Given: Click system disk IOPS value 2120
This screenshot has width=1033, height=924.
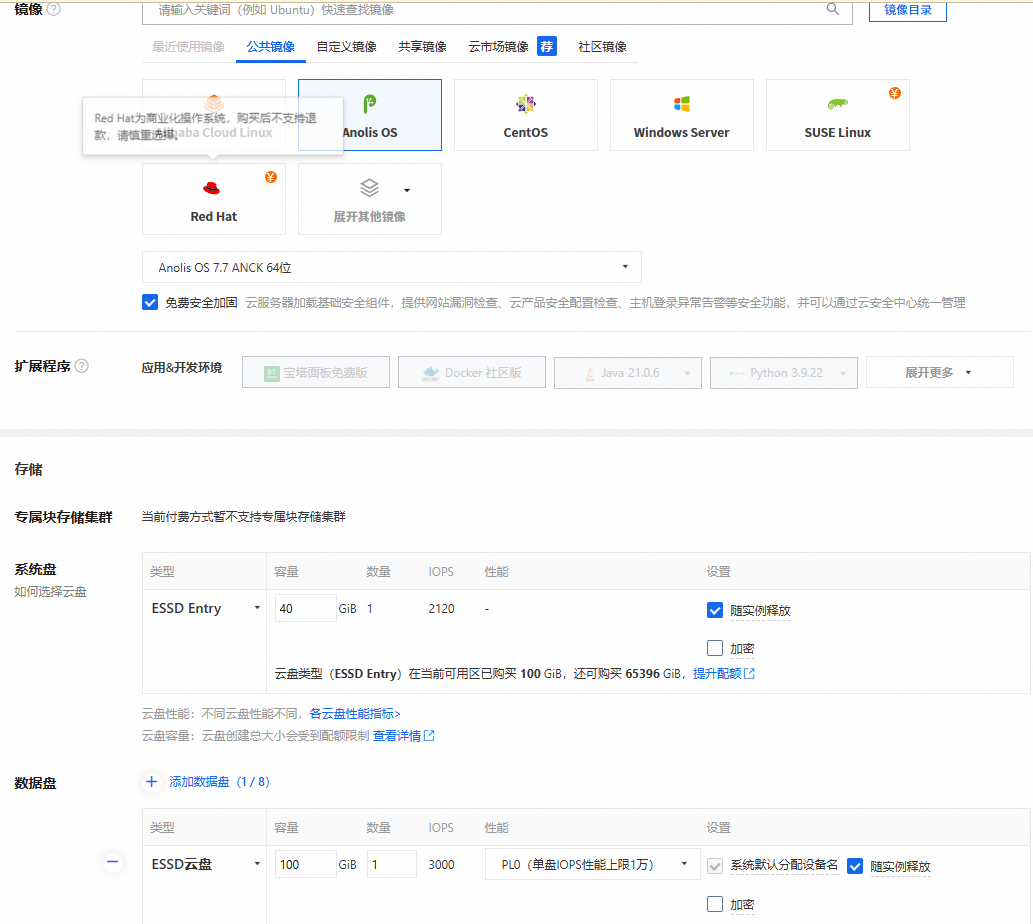Looking at the screenshot, I should tap(441, 609).
